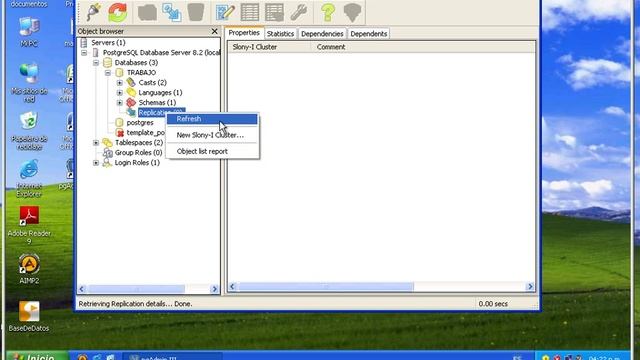This screenshot has width=640, height=360.
Task: Collapse the Databases (3) node
Action: 96,63
